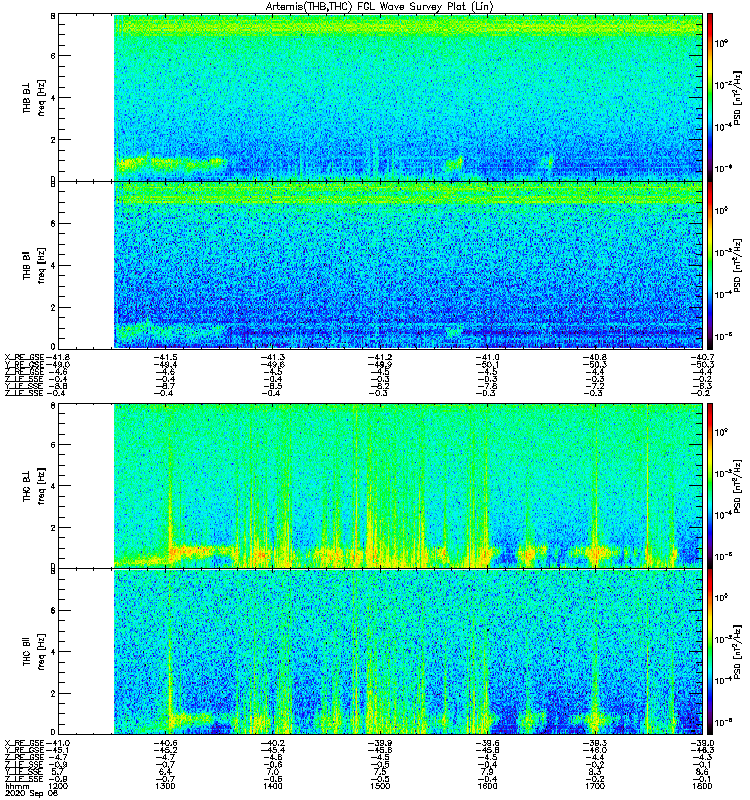750x800 pixels.
Task: Click the '1600' time tick label
Action: point(488,786)
